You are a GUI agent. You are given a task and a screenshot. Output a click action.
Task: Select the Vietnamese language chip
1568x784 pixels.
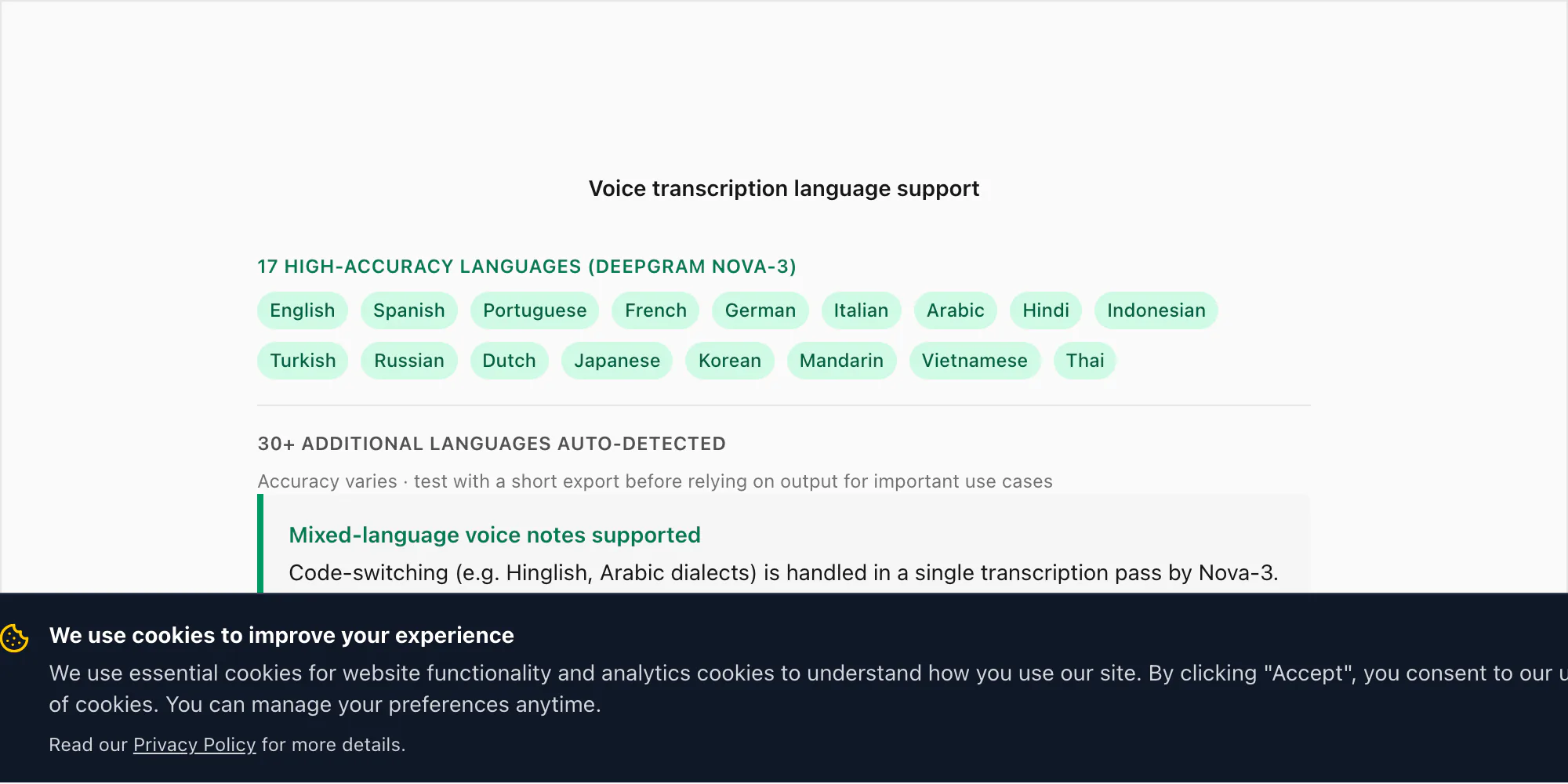(x=975, y=361)
